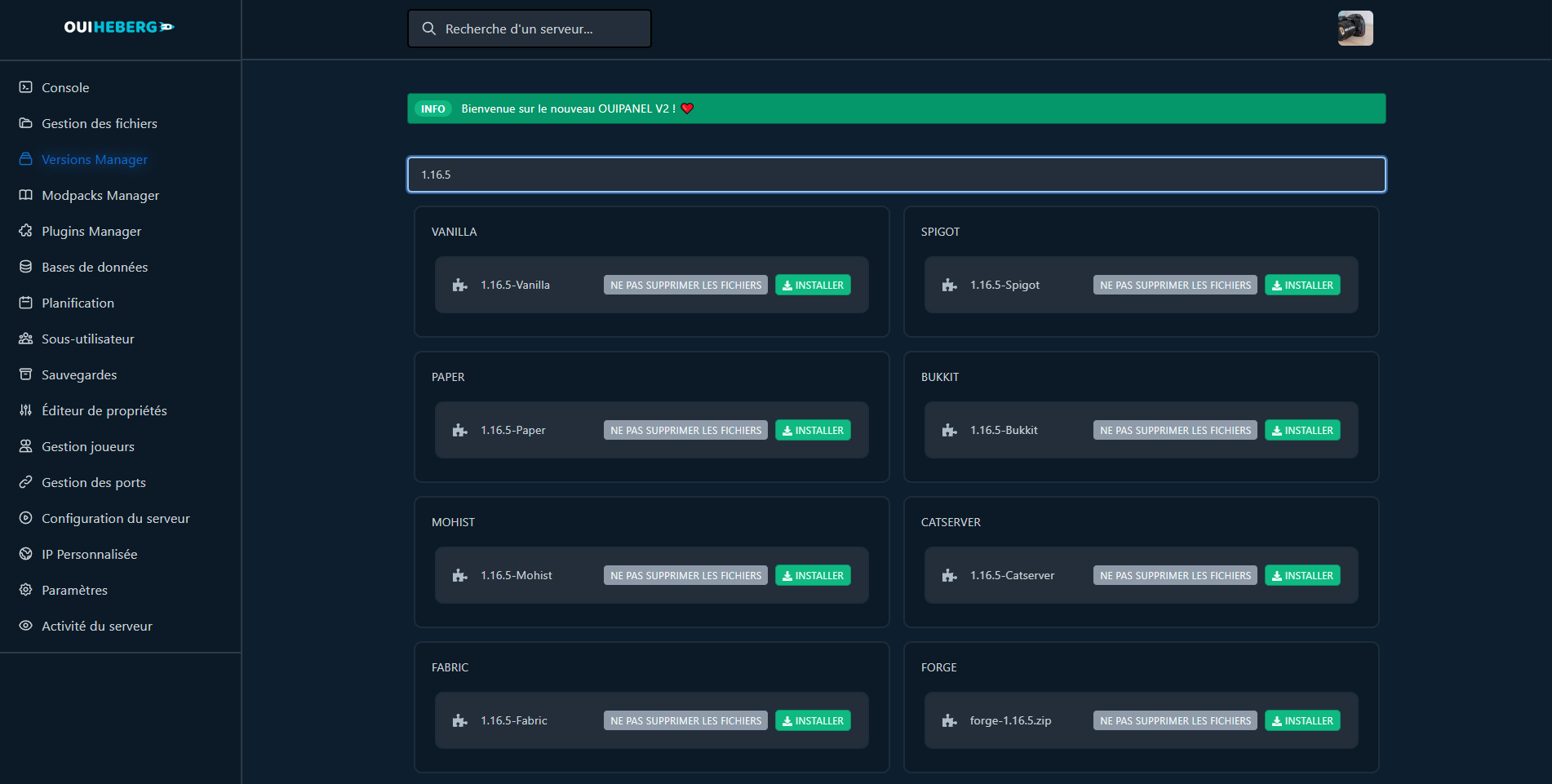Screen dimensions: 1552x784
Task: Click the red heart in the banner
Action: (687, 109)
